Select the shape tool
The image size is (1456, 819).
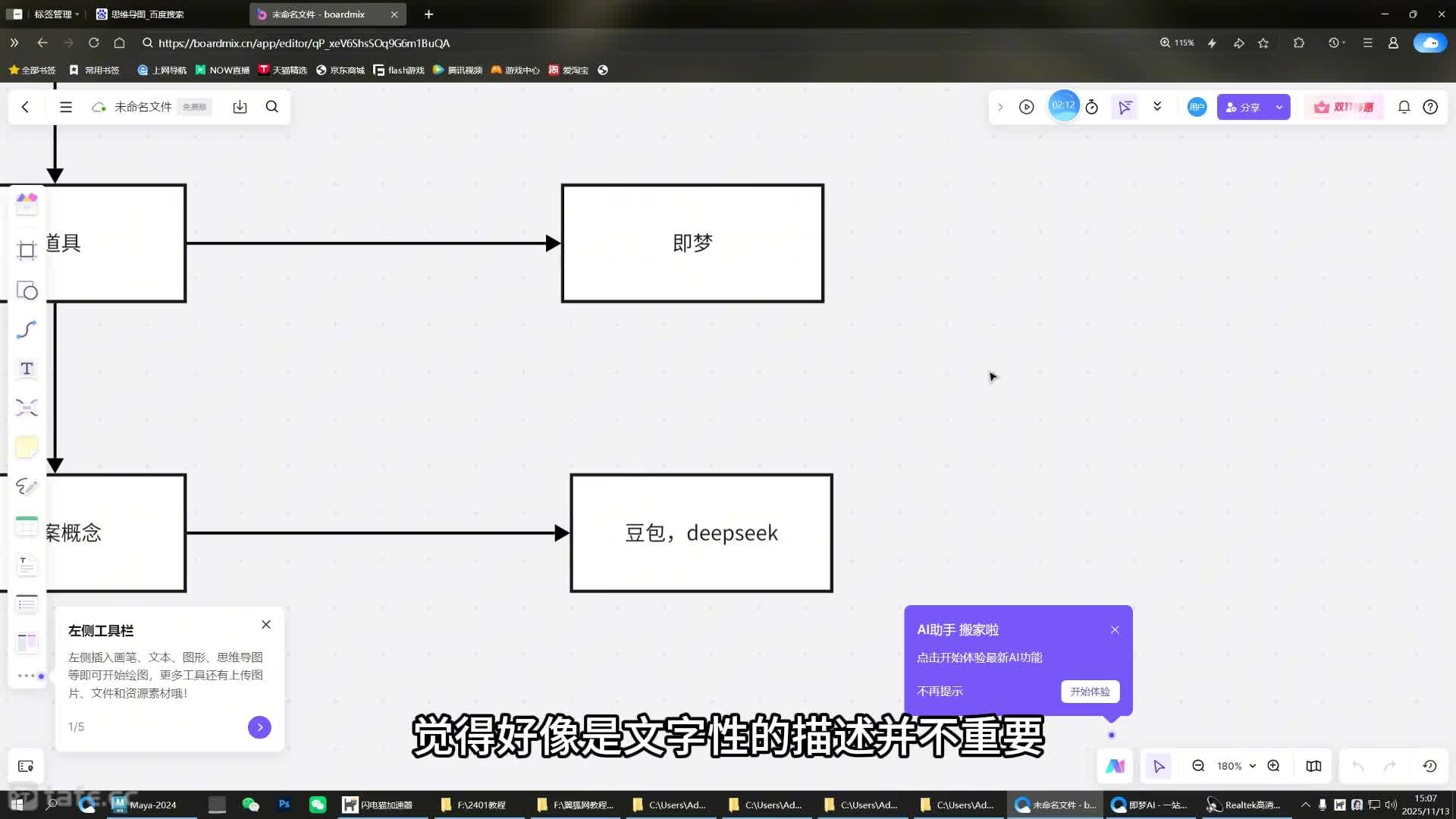(x=27, y=291)
